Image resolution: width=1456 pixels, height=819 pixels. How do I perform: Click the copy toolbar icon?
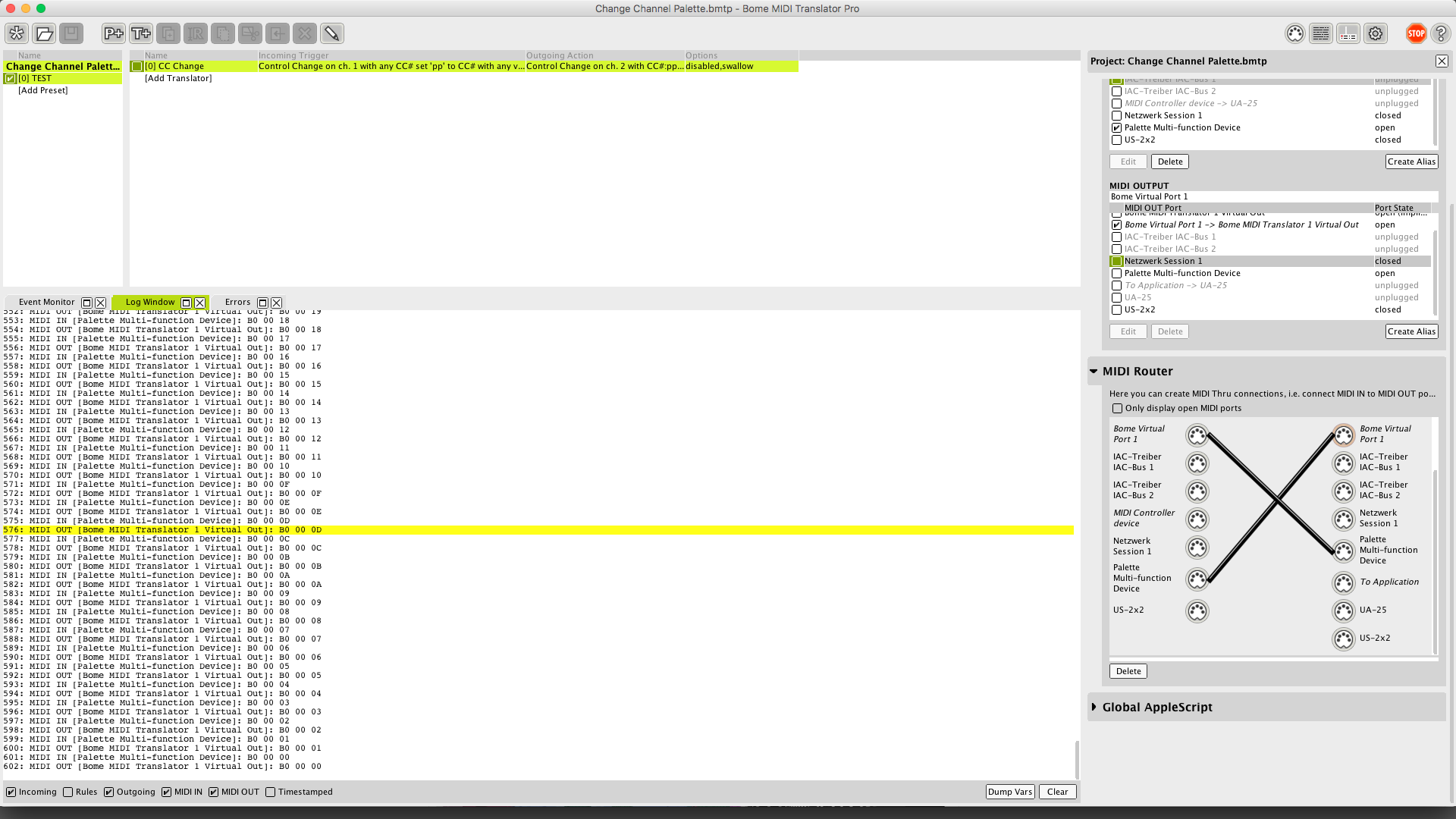click(x=223, y=33)
